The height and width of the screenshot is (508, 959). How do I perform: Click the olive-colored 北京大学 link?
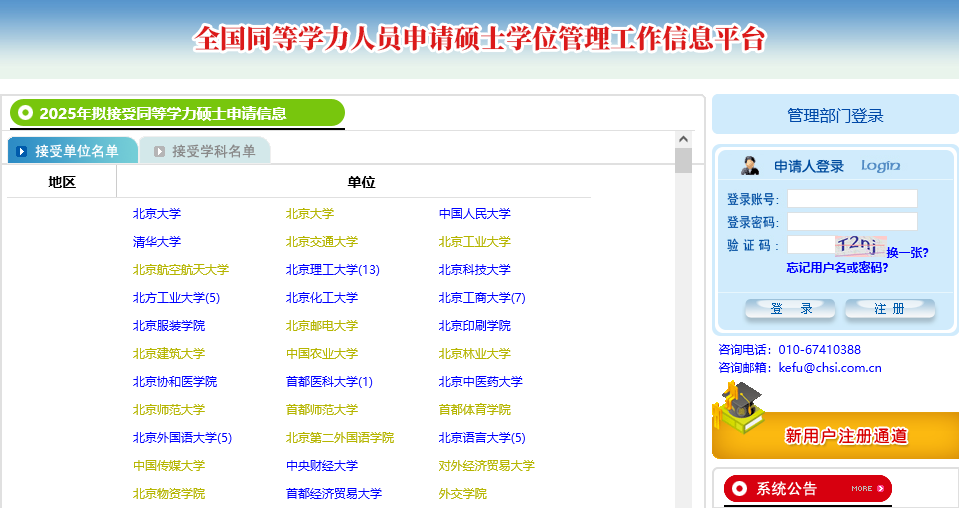click(309, 214)
